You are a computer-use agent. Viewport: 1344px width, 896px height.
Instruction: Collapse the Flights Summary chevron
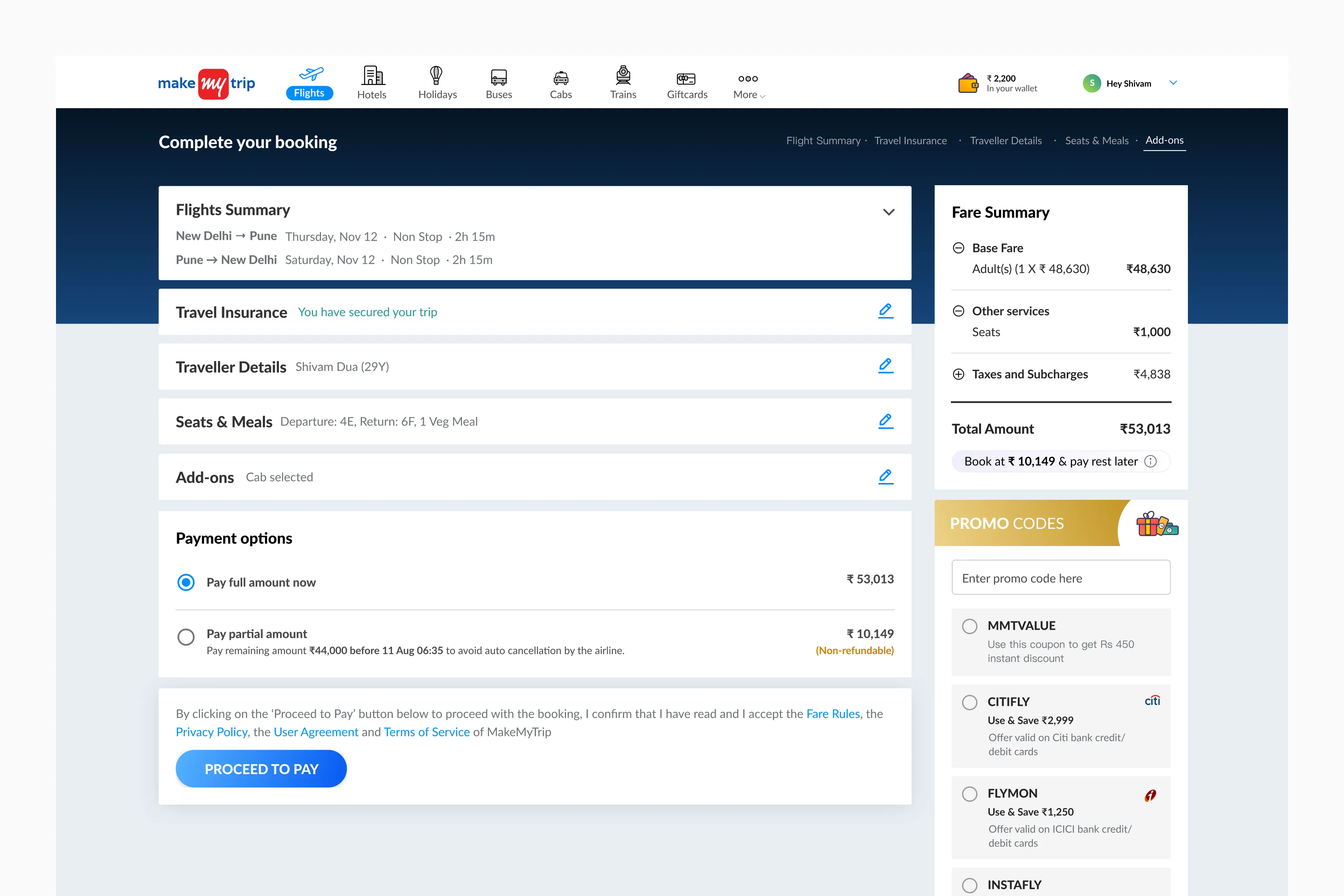pos(889,212)
